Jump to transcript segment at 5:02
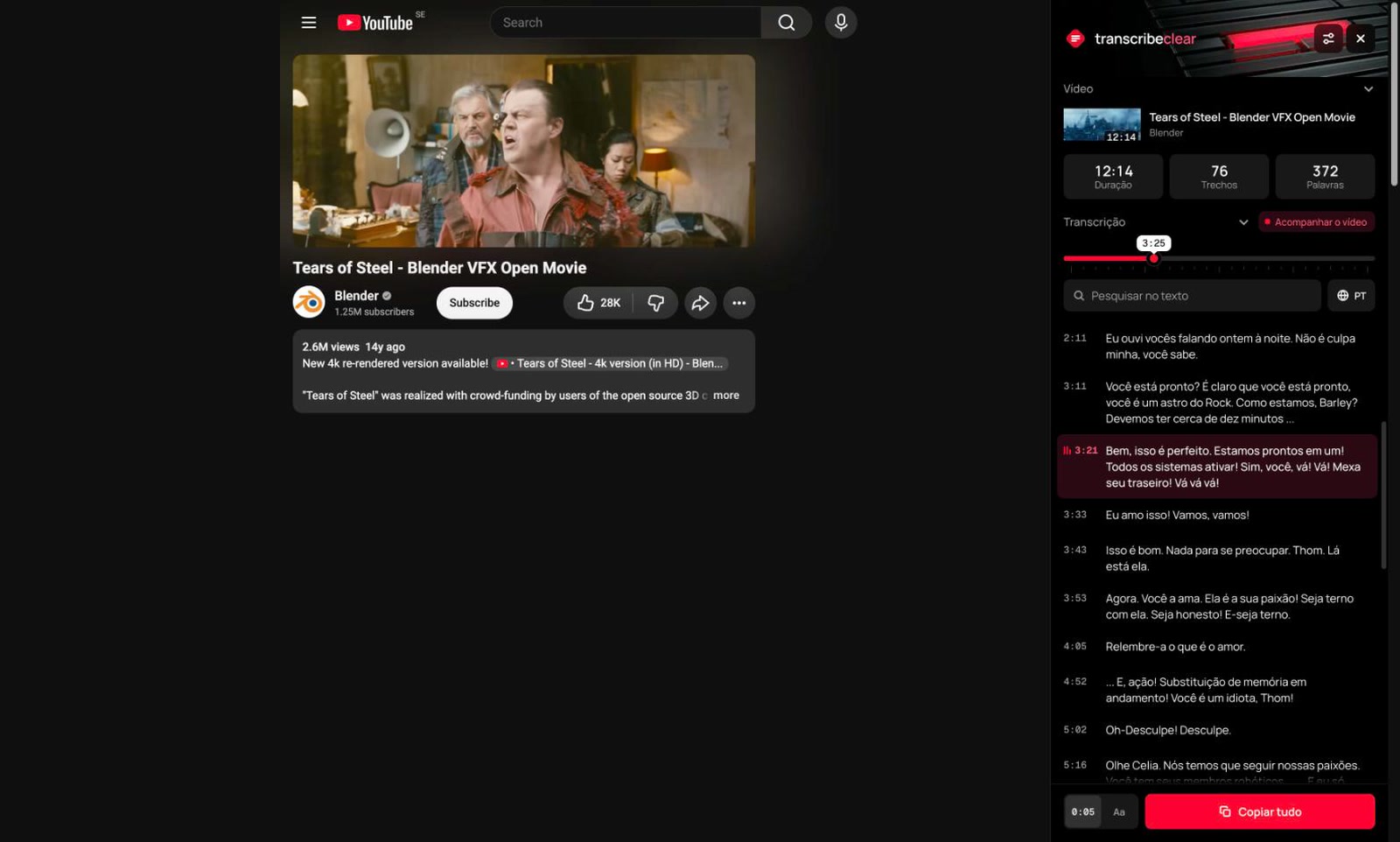The width and height of the screenshot is (1400, 842). pyautogui.click(x=1216, y=730)
